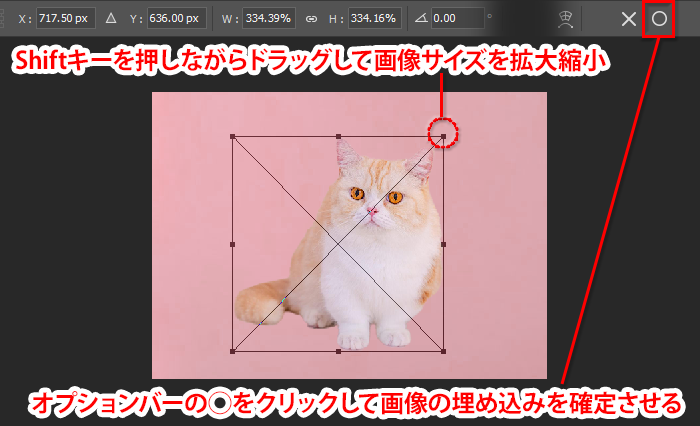700x426 pixels.
Task: Toggle the maintain aspect ratio link icon
Action: pos(311,19)
